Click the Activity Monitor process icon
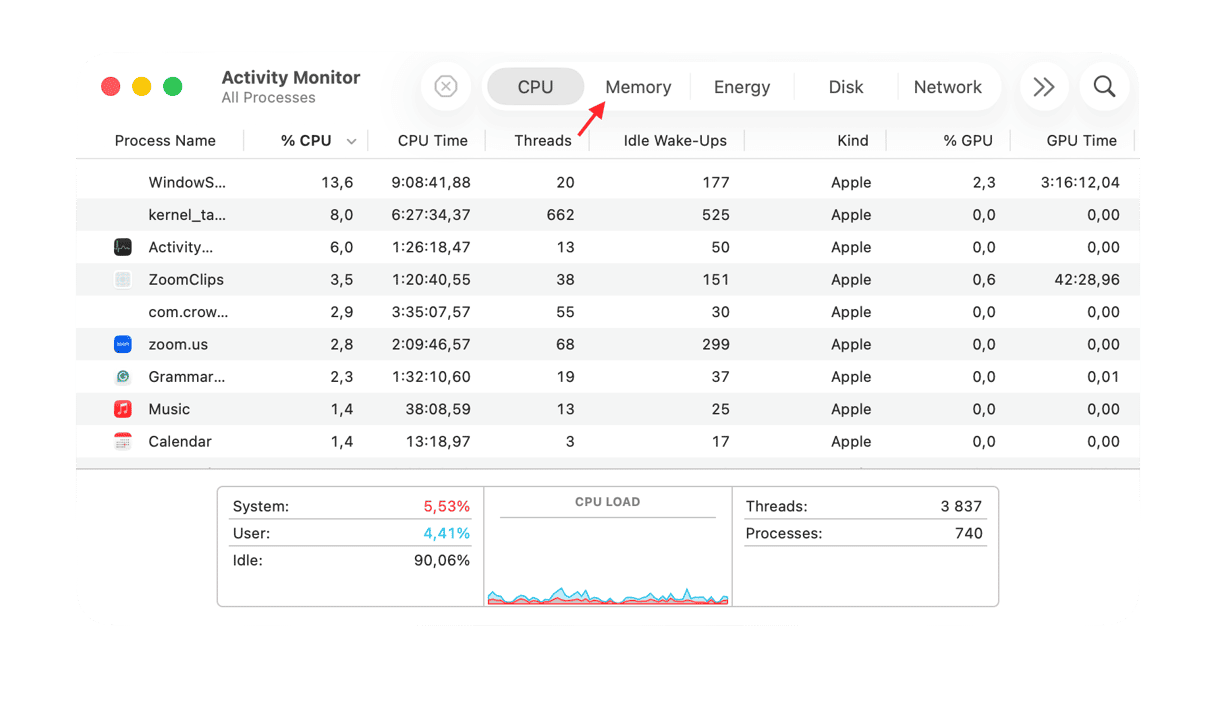 click(x=123, y=247)
